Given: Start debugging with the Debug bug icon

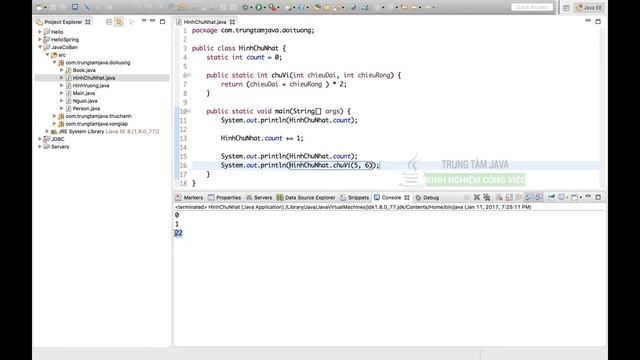Looking at the screenshot, I should 245,7.
